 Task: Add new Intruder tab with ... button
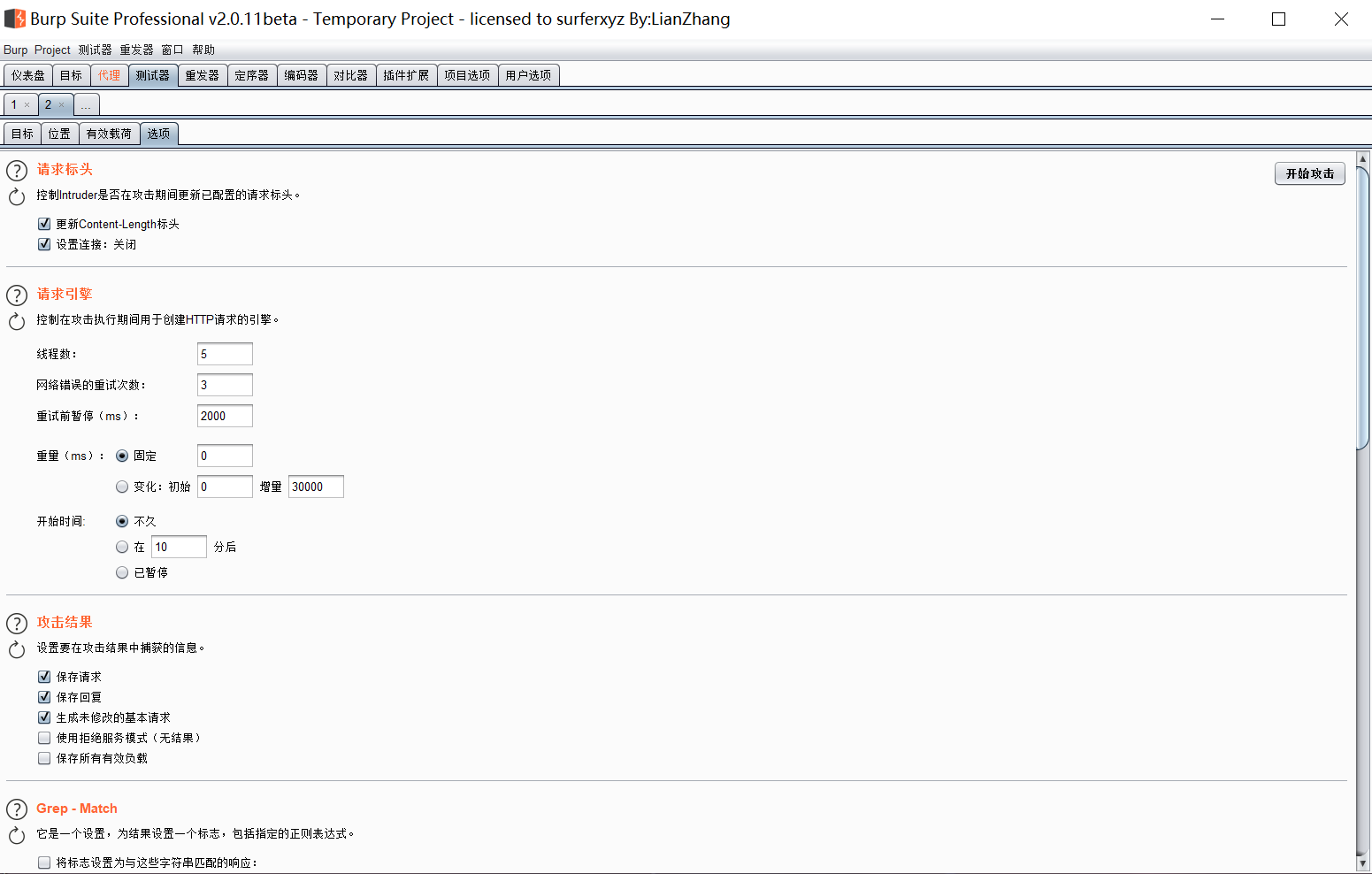(86, 104)
